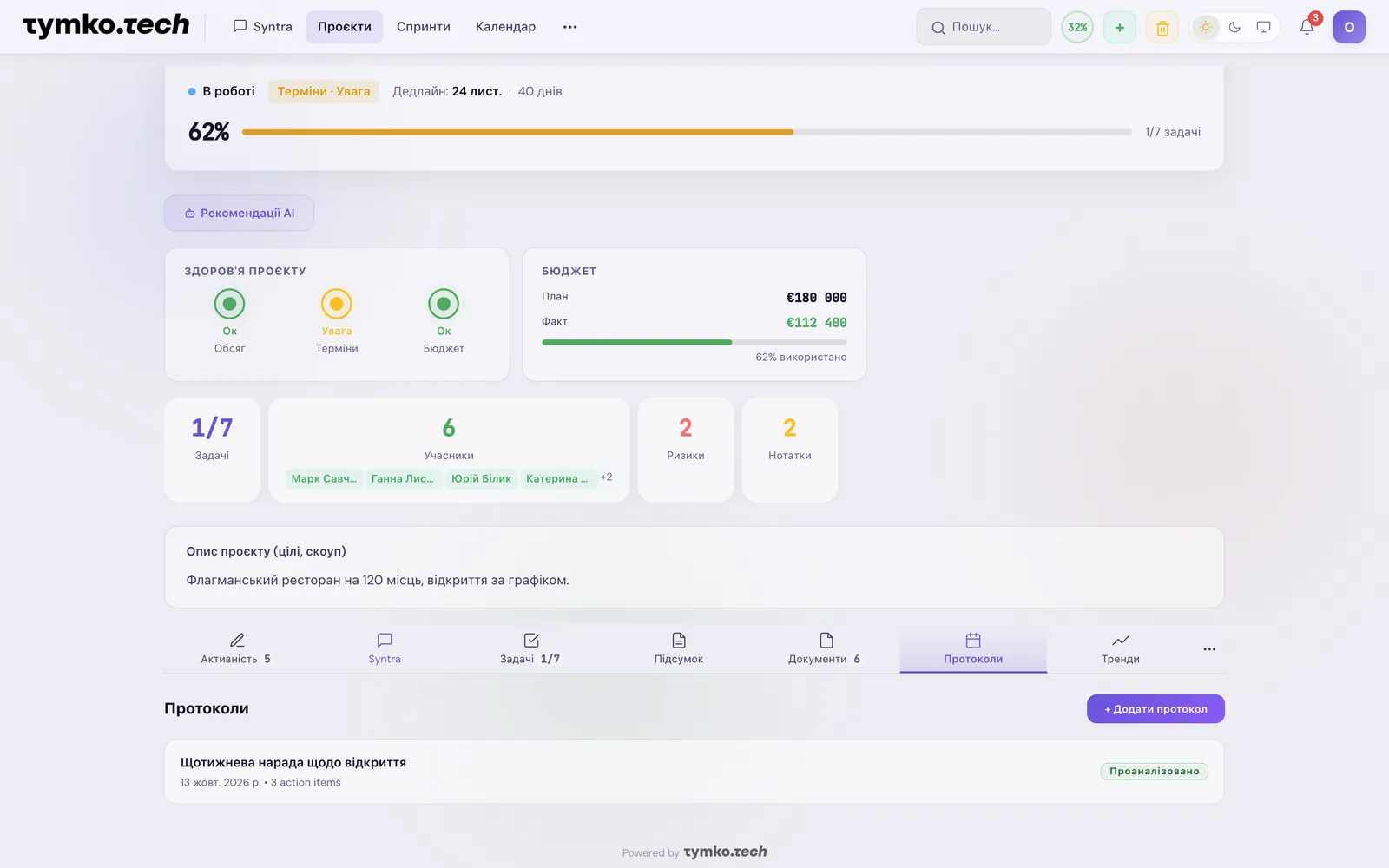The image size is (1389, 868).
Task: Select the Протоколи tab calendar icon
Action: tap(973, 641)
